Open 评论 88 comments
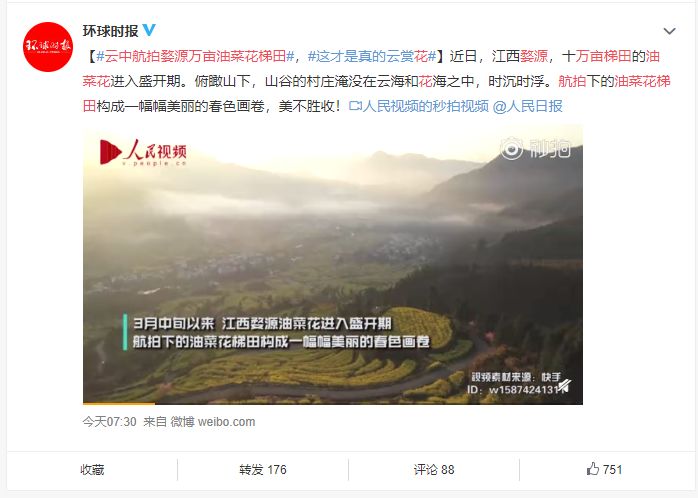Viewport: 698px width, 498px height. click(x=434, y=470)
